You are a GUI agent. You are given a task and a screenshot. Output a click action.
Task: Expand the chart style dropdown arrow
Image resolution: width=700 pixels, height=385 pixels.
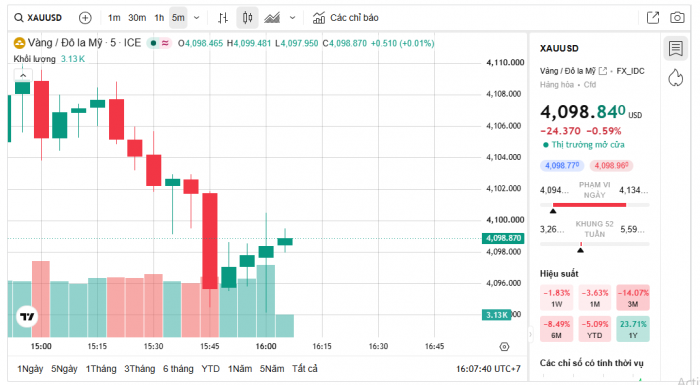292,18
